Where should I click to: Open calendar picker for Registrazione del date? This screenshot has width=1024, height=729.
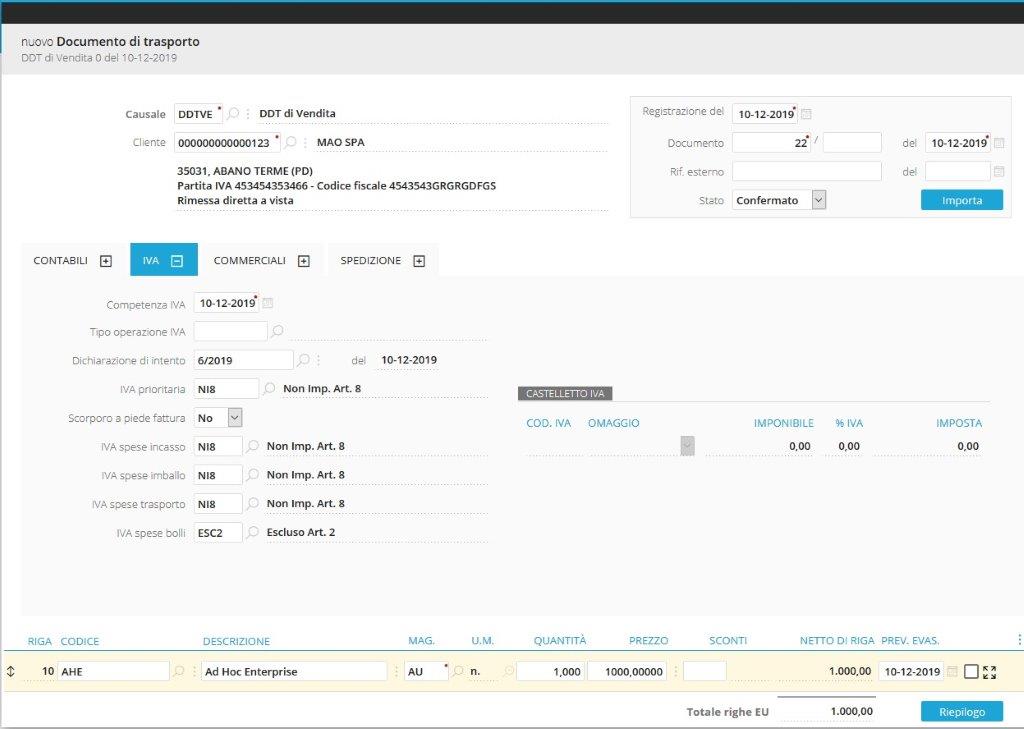807,114
